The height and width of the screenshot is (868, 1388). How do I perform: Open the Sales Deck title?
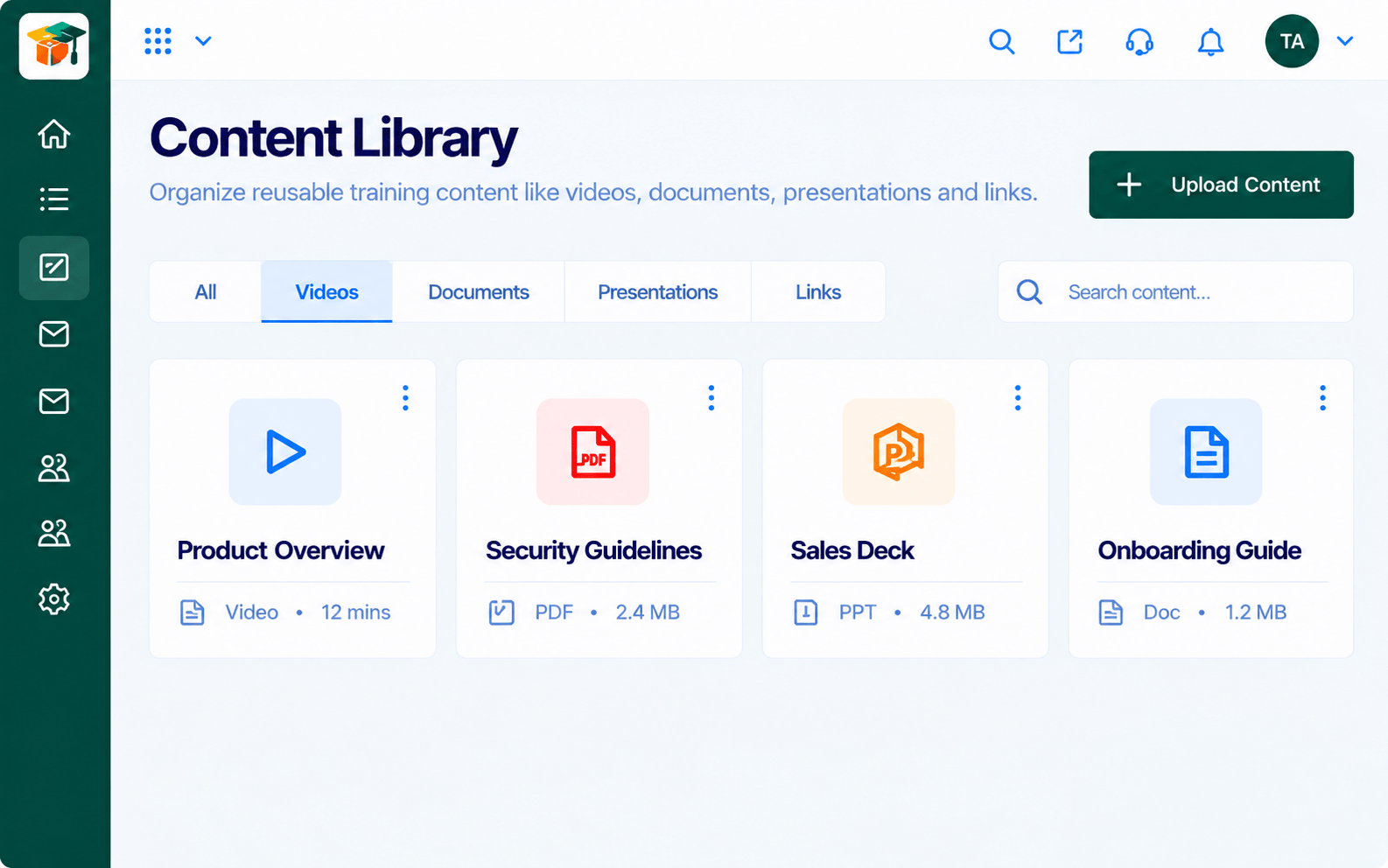pyautogui.click(x=852, y=550)
